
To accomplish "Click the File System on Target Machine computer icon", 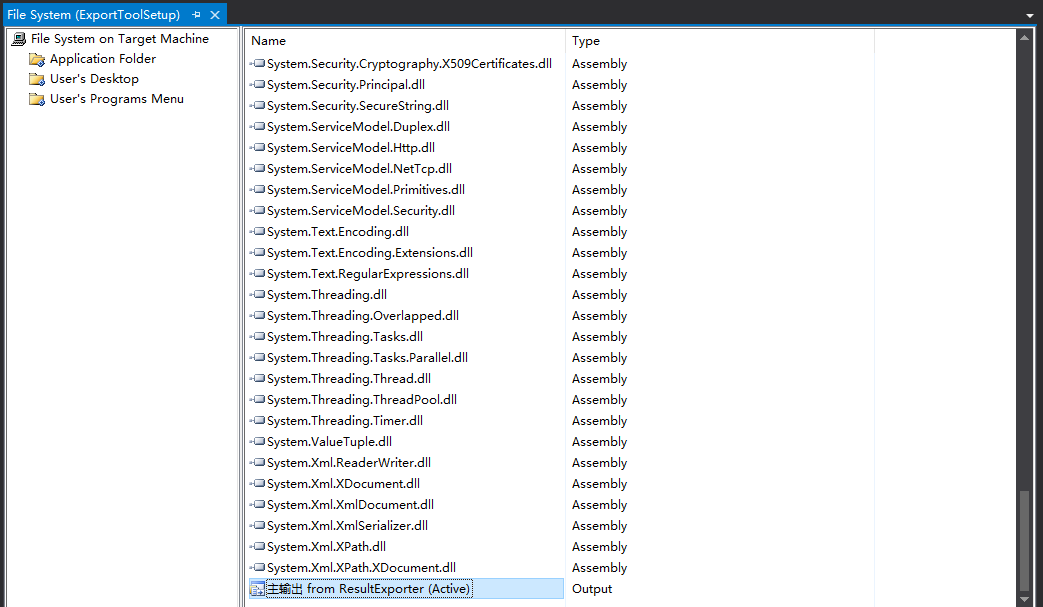I will pos(18,39).
